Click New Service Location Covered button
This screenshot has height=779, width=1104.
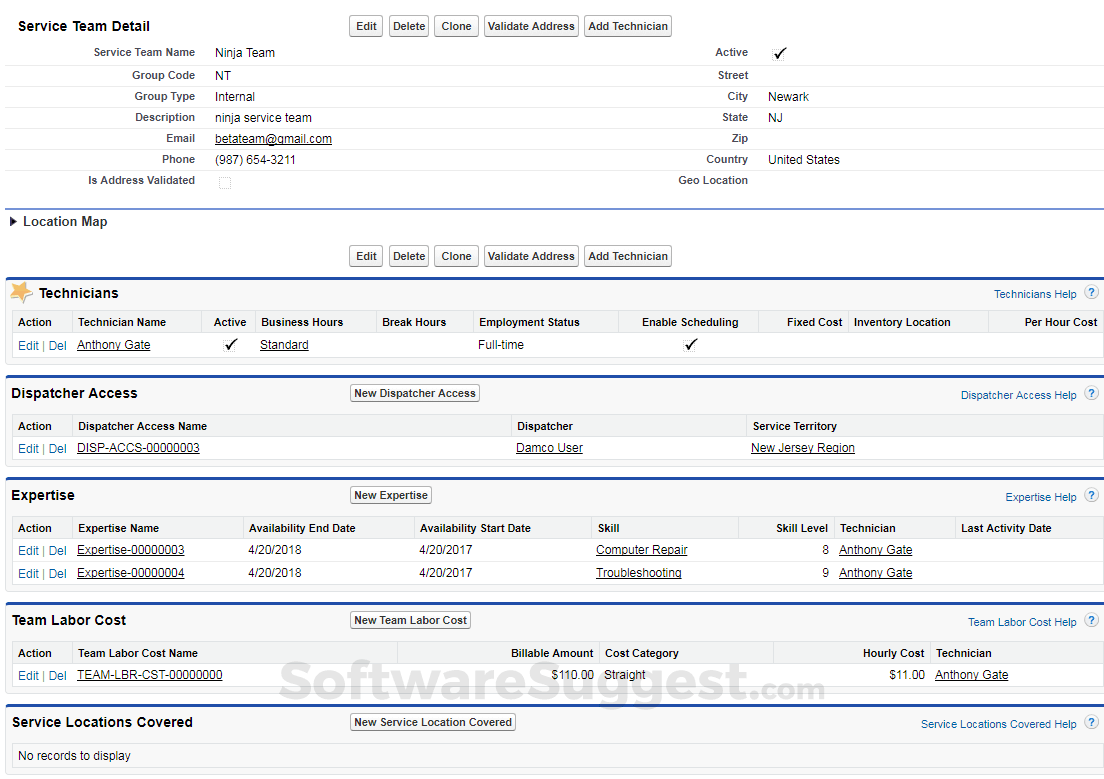pos(433,722)
